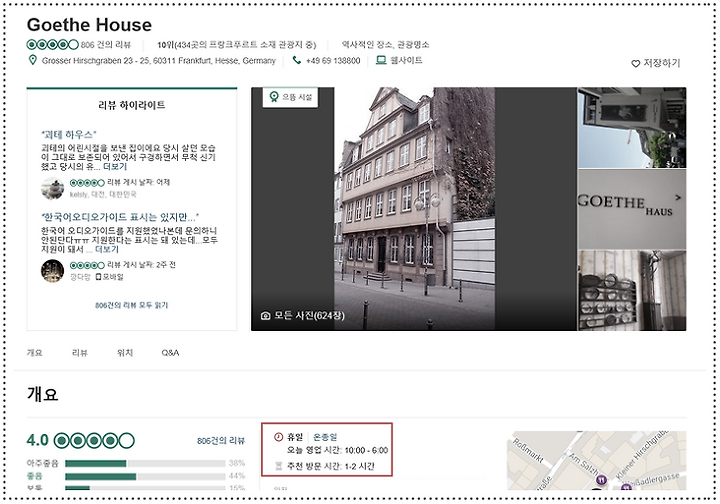
Task: Open the top-right thumbnail photo
Action: [632, 127]
